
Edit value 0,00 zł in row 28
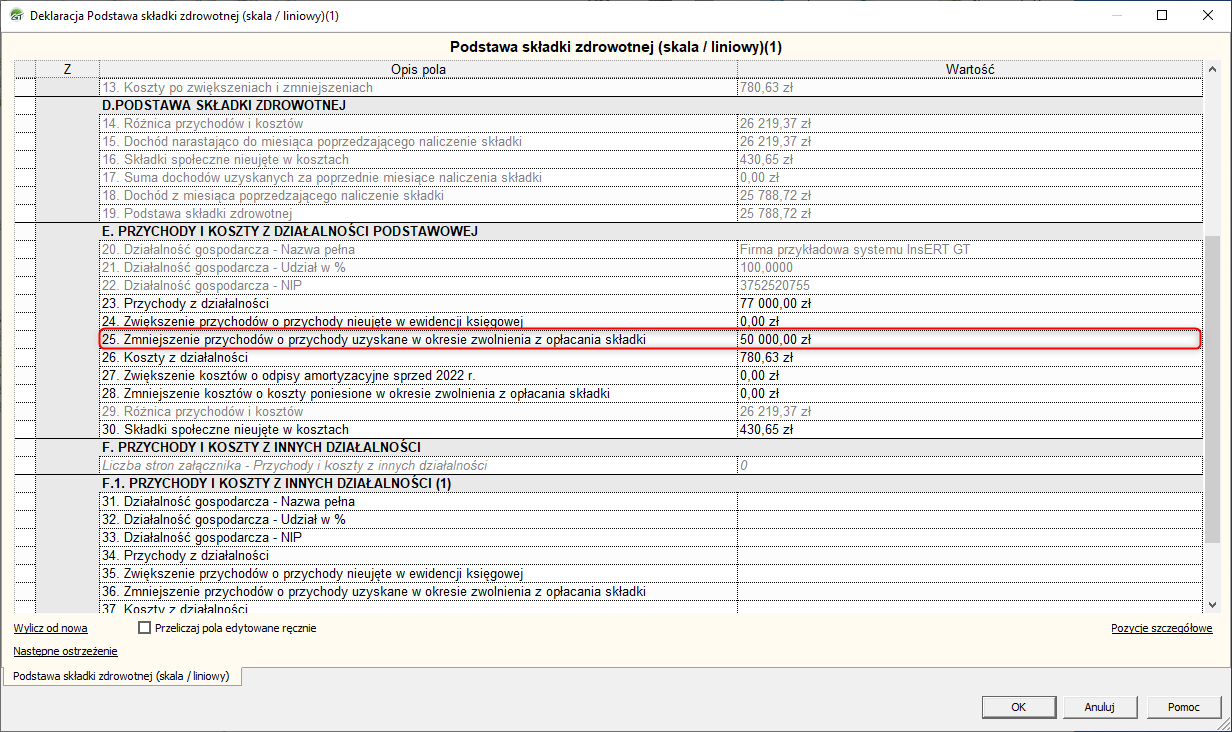point(969,393)
